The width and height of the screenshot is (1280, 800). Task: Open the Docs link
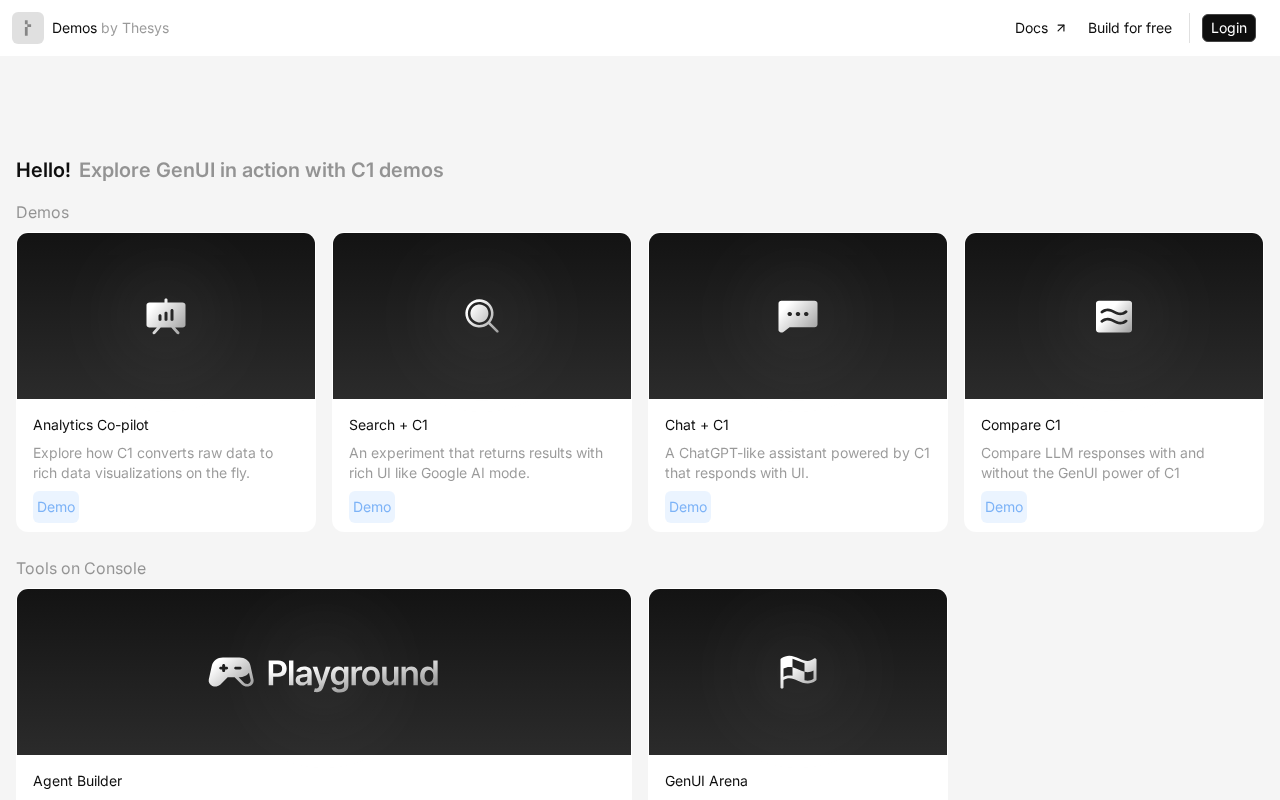point(1031,28)
